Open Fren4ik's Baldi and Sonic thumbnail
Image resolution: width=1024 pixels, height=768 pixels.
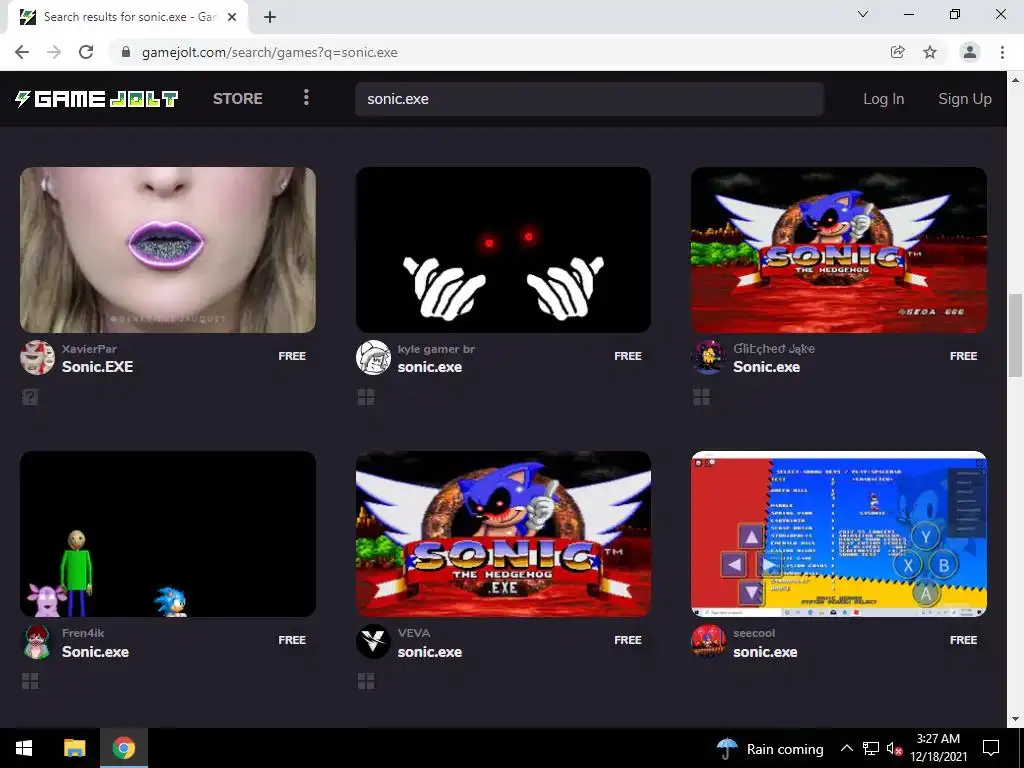tap(168, 534)
